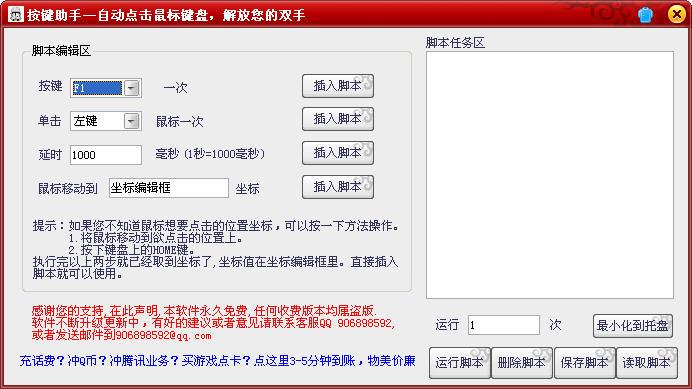Click 保存脚本 to save script

[584, 363]
